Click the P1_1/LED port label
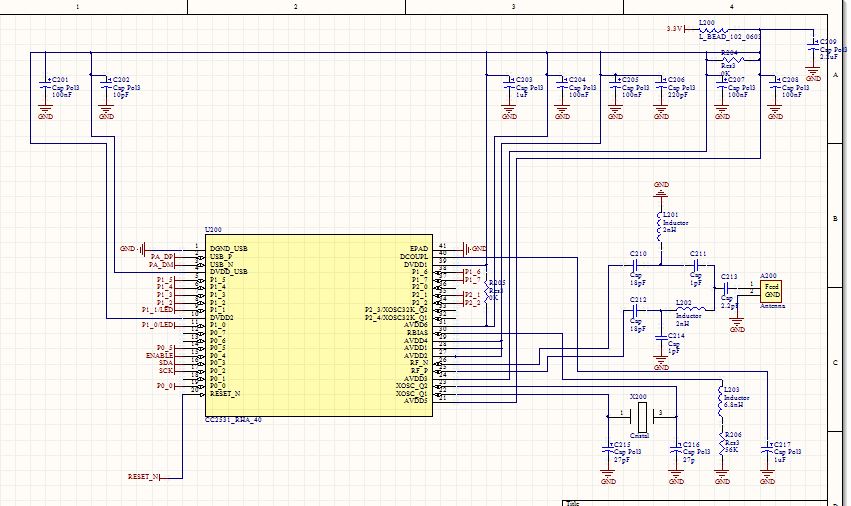This screenshot has width=851, height=506. (x=158, y=310)
